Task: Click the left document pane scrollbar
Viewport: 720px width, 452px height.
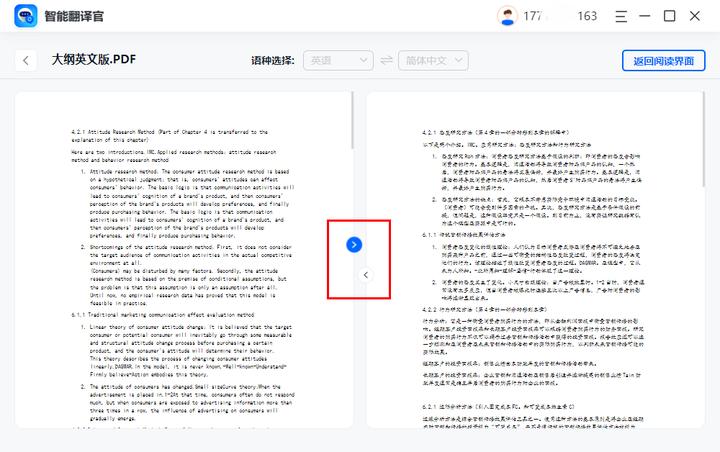Action: point(352,120)
